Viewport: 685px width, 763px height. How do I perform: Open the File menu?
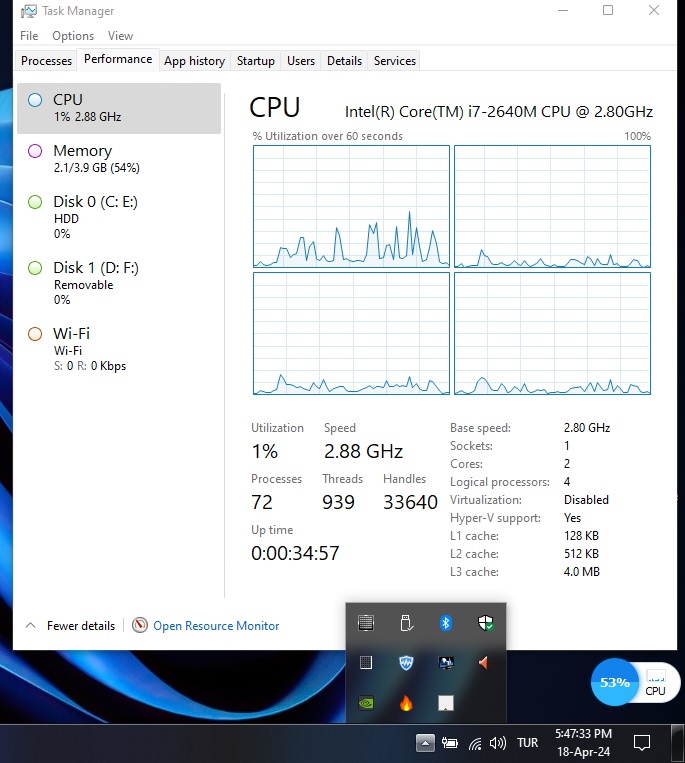[x=29, y=36]
